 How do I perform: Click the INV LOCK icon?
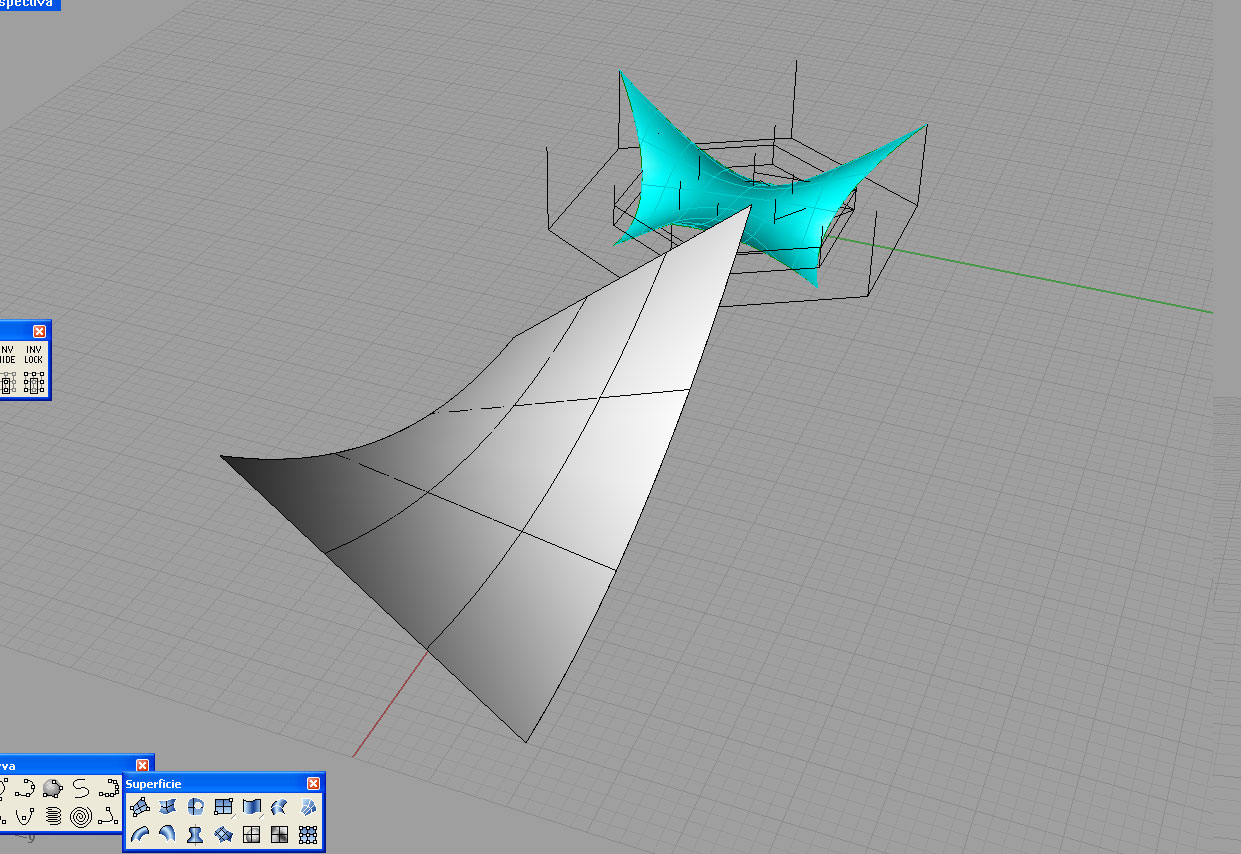pyautogui.click(x=34, y=354)
